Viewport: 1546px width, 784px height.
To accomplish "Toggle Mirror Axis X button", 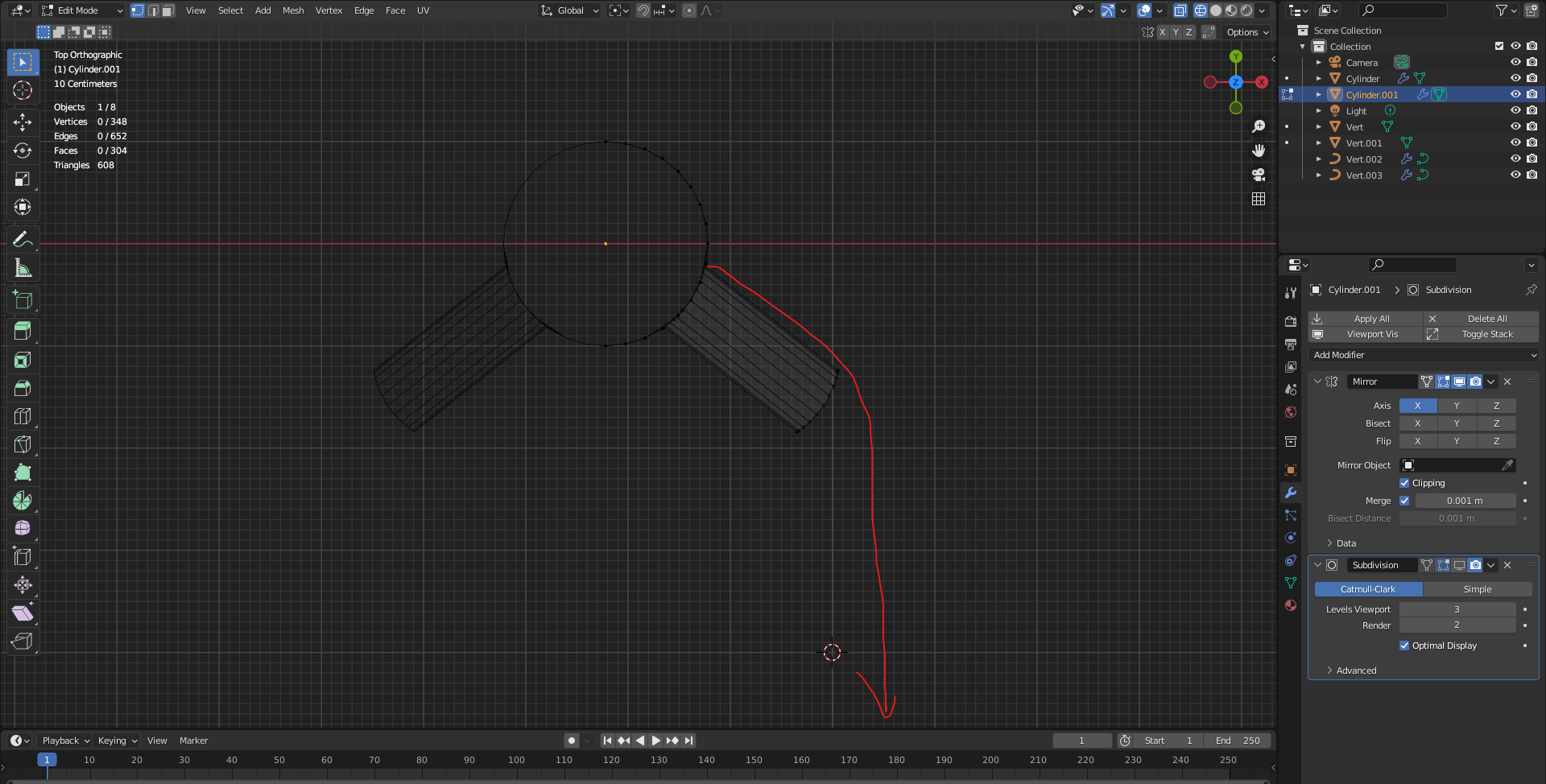I will [x=1417, y=406].
